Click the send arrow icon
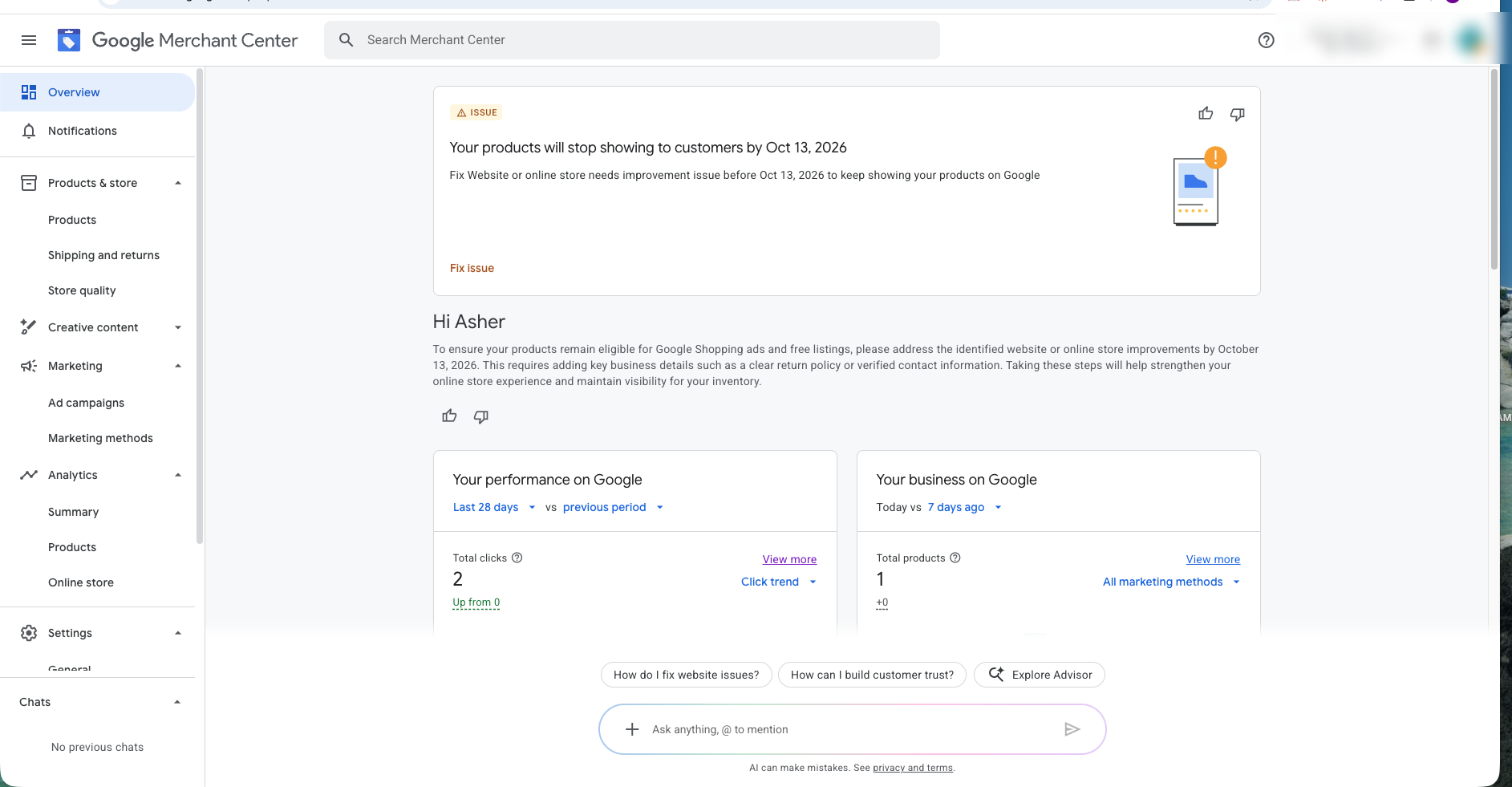1512x787 pixels. click(1072, 729)
